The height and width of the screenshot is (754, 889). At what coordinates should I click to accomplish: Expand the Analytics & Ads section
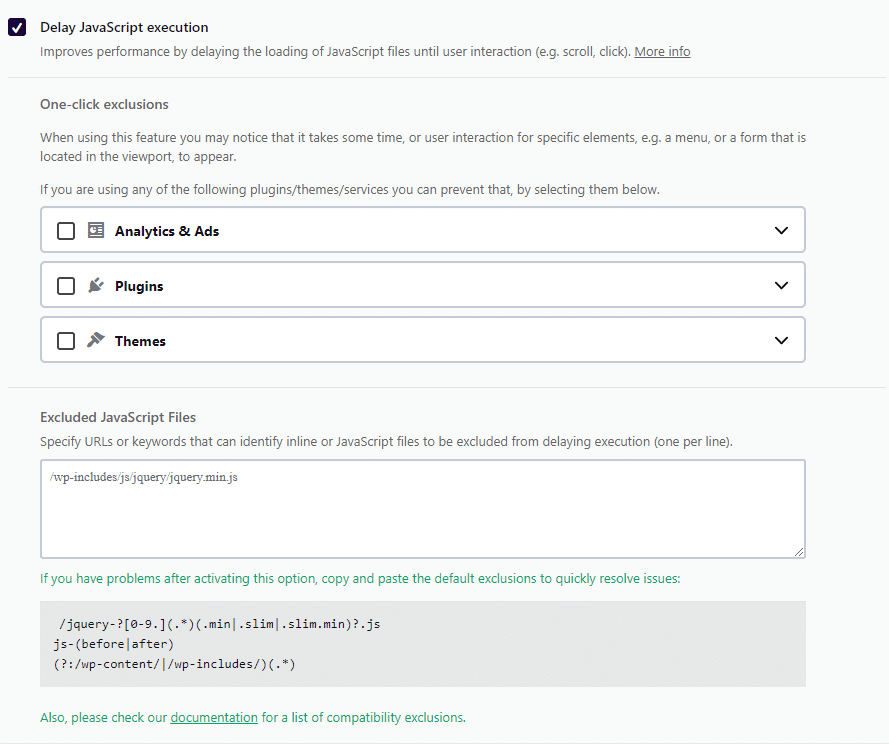click(781, 230)
